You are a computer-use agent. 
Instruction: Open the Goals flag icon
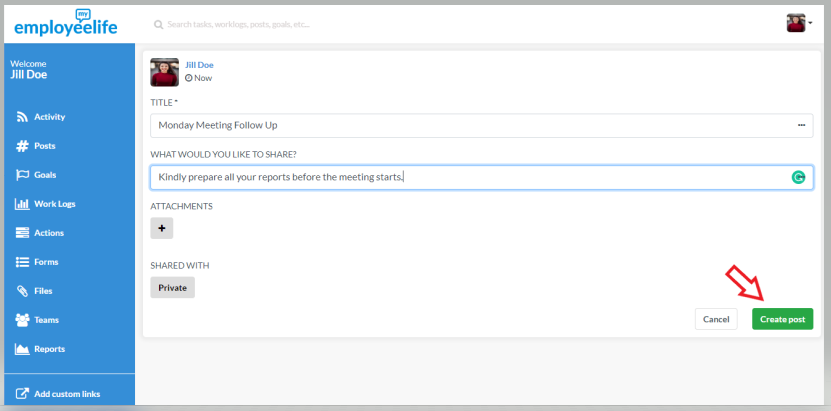click(22, 175)
